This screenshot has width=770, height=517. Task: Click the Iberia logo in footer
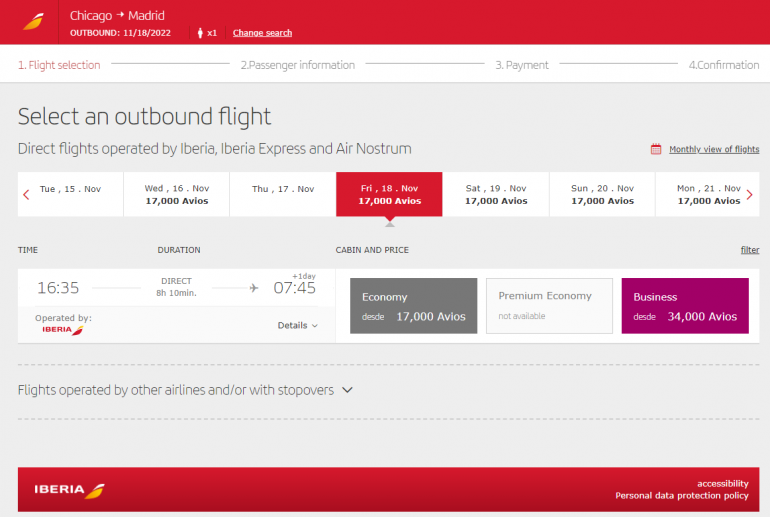point(69,489)
